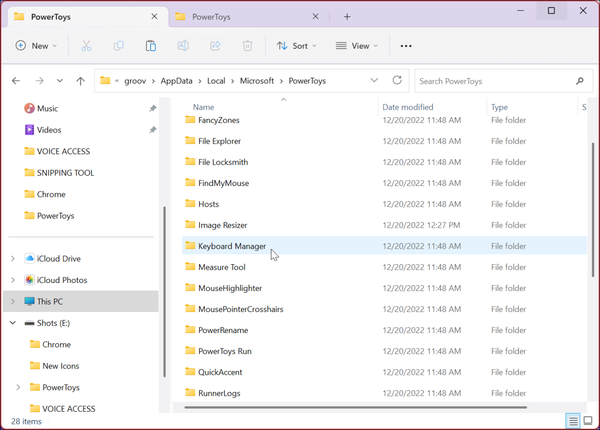Screen dimensions: 600x430
Task: Click the Cut scissors icon
Action: (86, 46)
